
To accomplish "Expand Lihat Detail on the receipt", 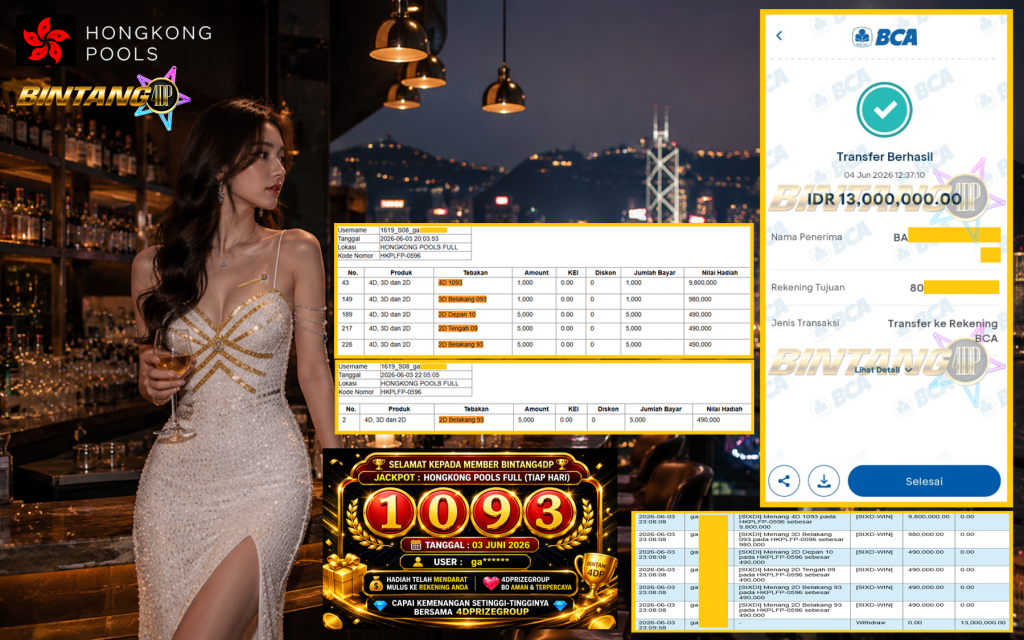I will [883, 370].
